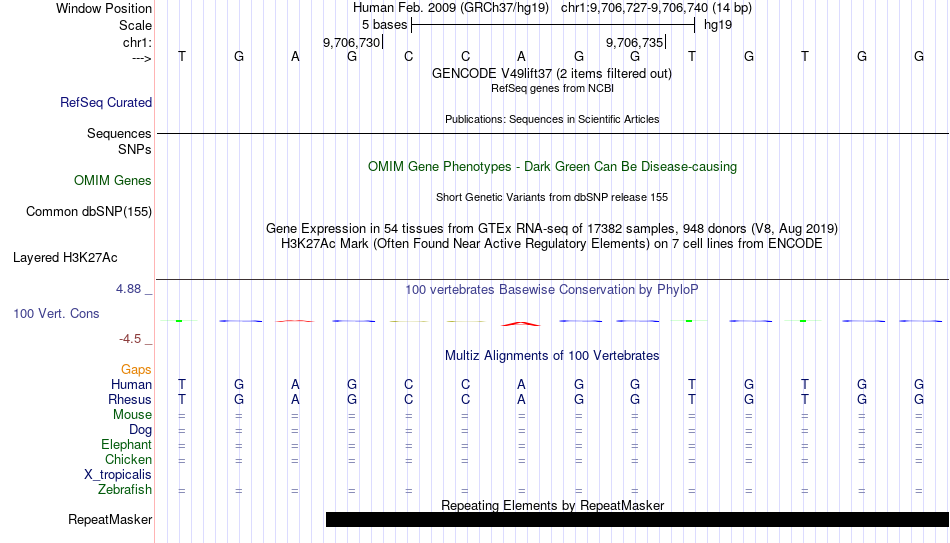Image resolution: width=950 pixels, height=543 pixels.
Task: Click the 100 Vert. Cons track label
Action: 56,313
